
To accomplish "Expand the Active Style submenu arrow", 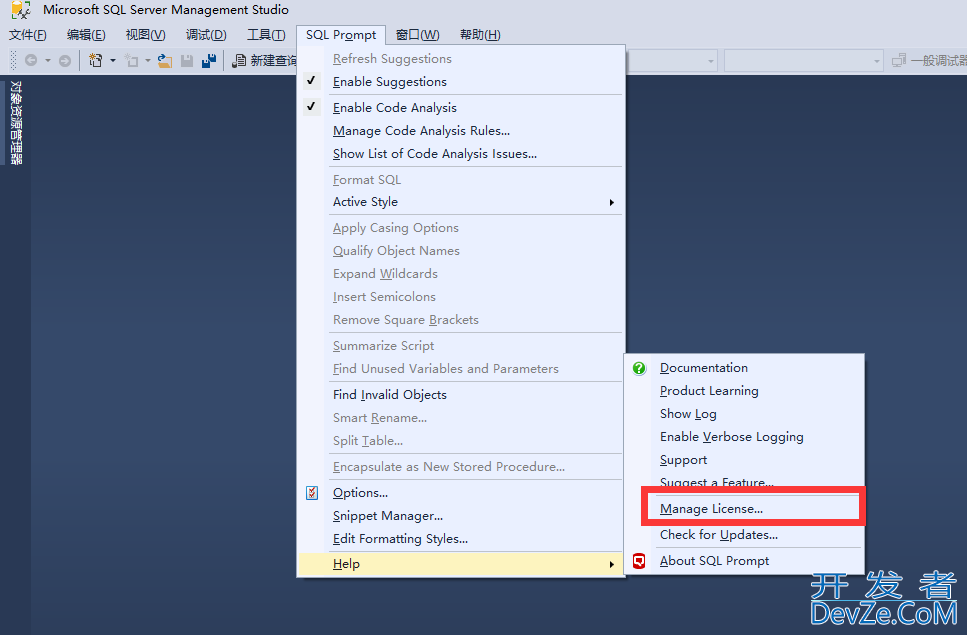I will [611, 202].
